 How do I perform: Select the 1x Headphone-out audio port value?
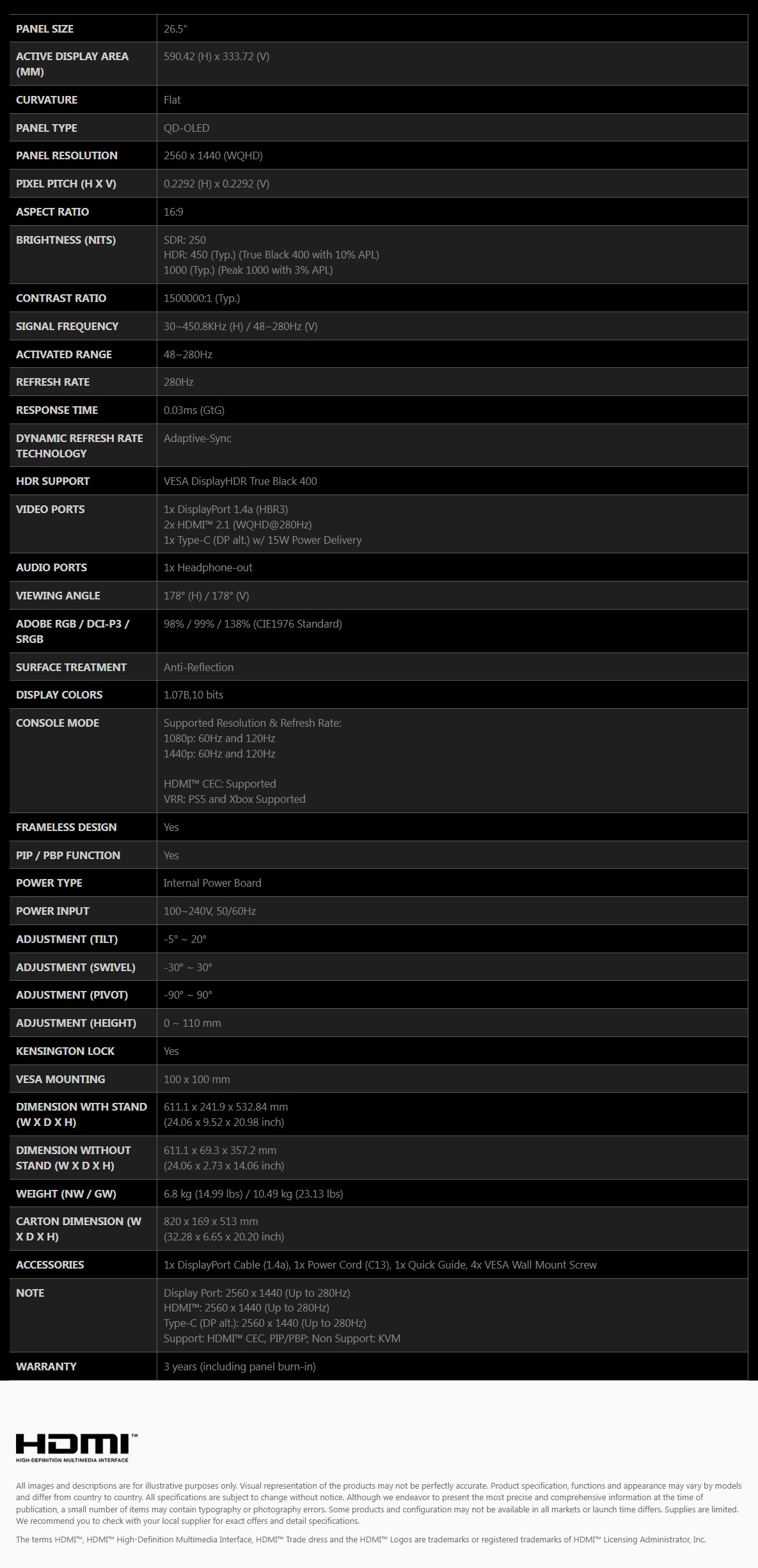pyautogui.click(x=208, y=567)
